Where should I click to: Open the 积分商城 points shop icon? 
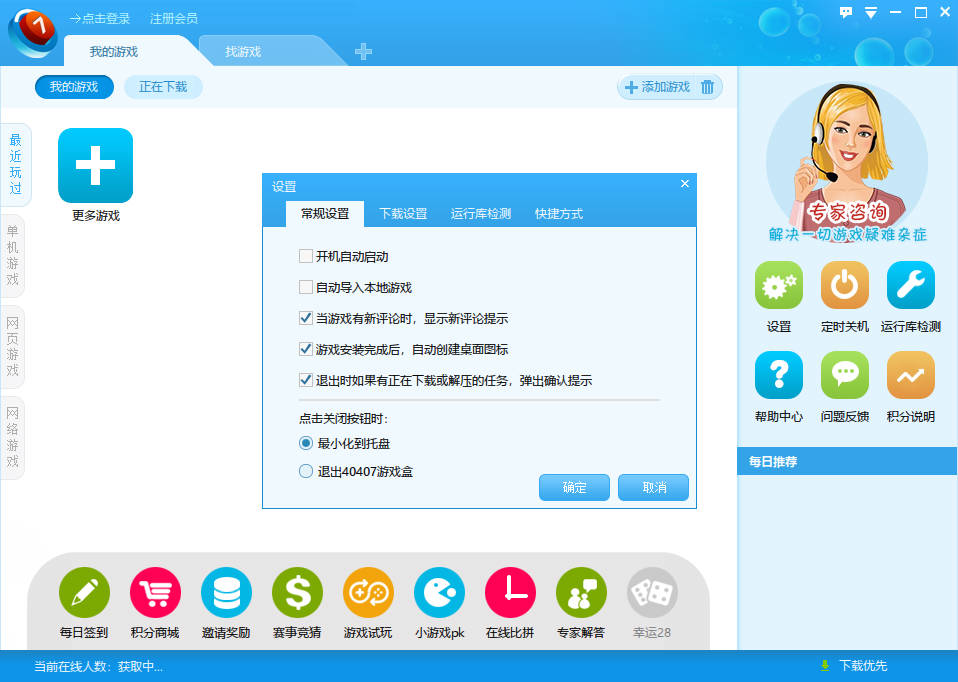click(155, 592)
